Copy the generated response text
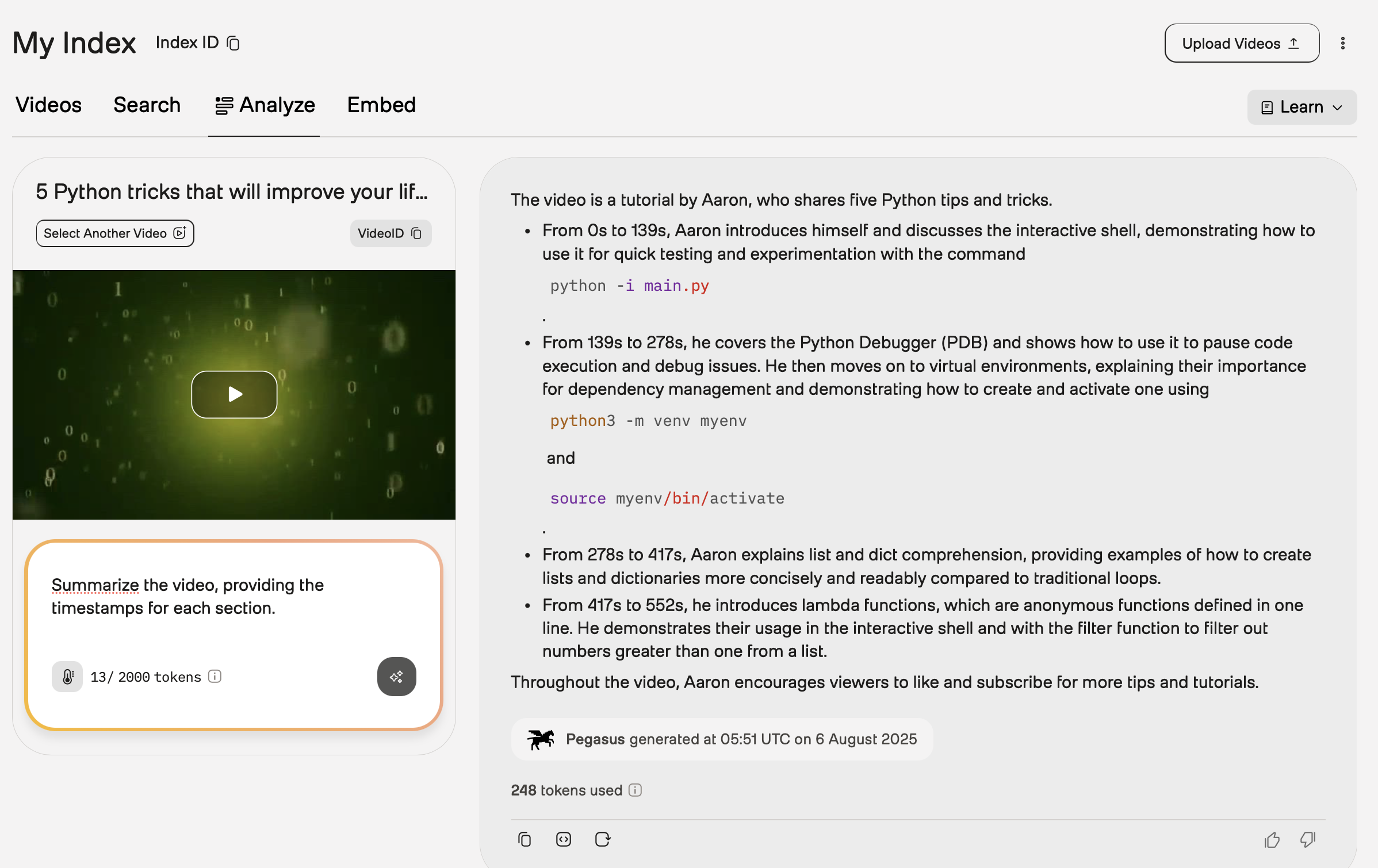Viewport: 1378px width, 868px height. (x=524, y=839)
